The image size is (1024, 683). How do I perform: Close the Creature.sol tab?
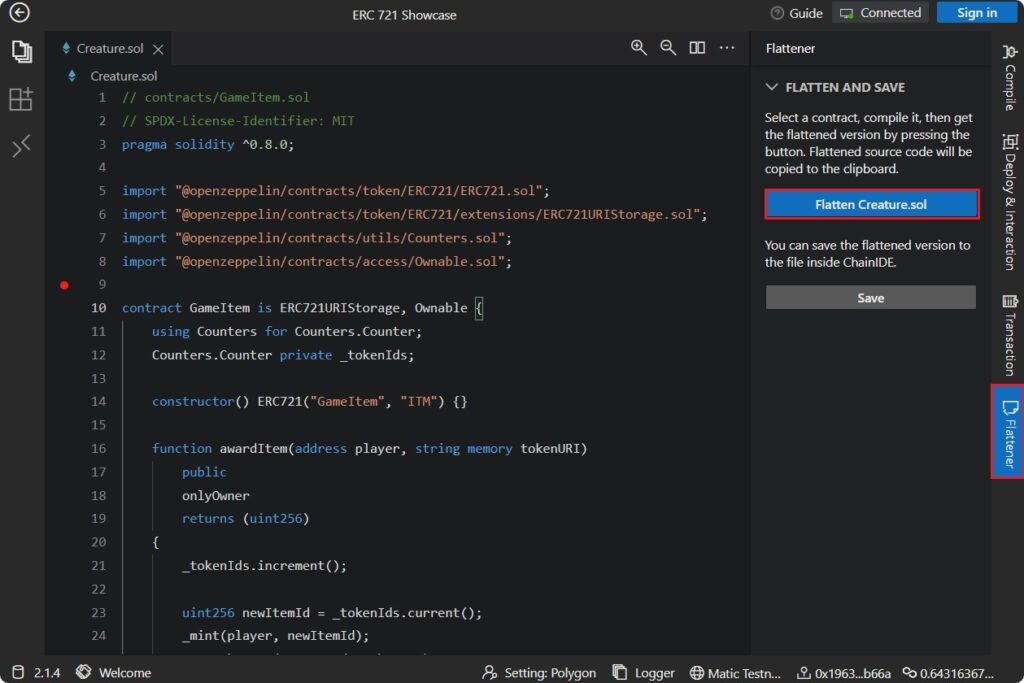coord(158,49)
